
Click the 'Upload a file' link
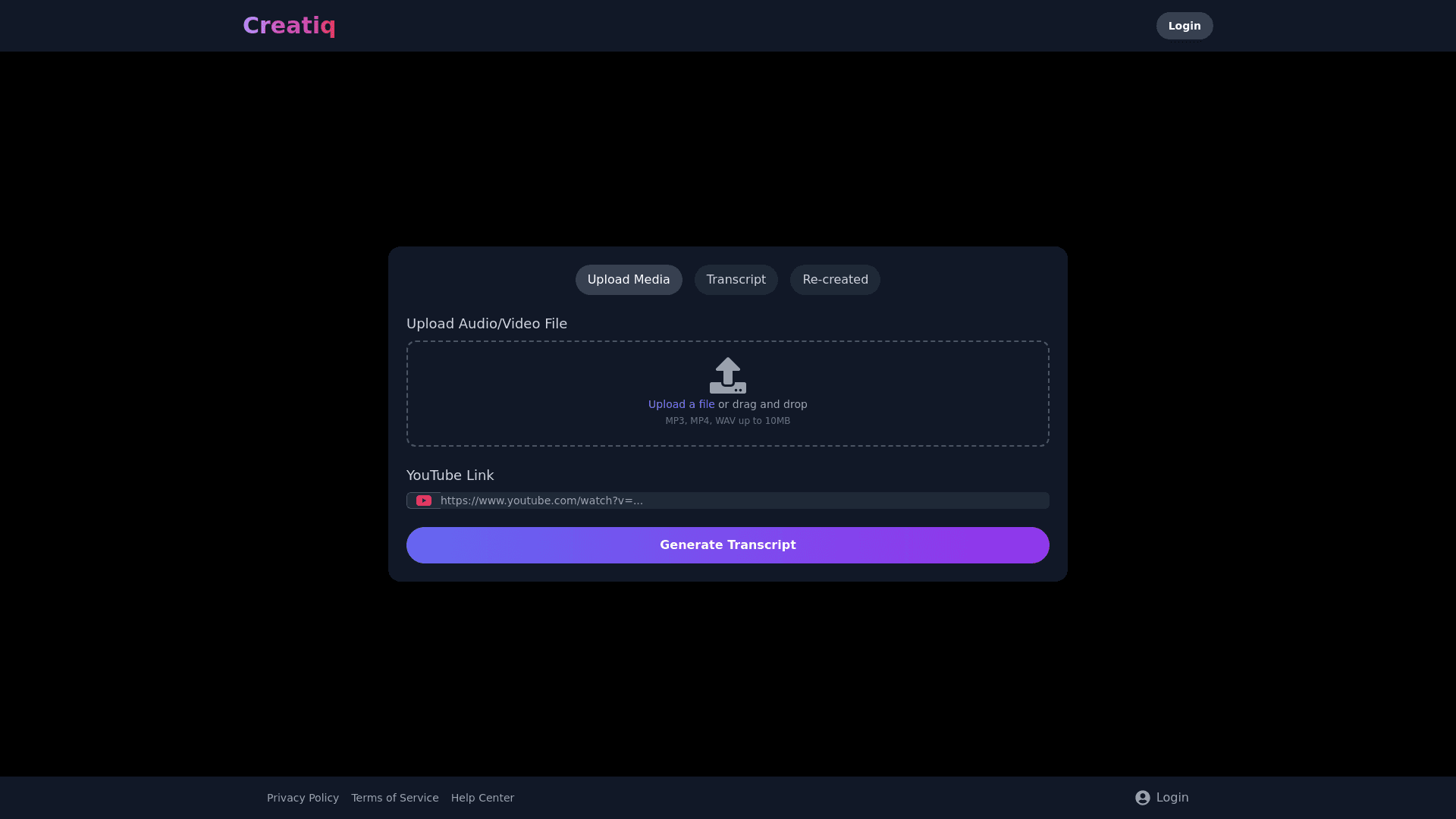681,405
